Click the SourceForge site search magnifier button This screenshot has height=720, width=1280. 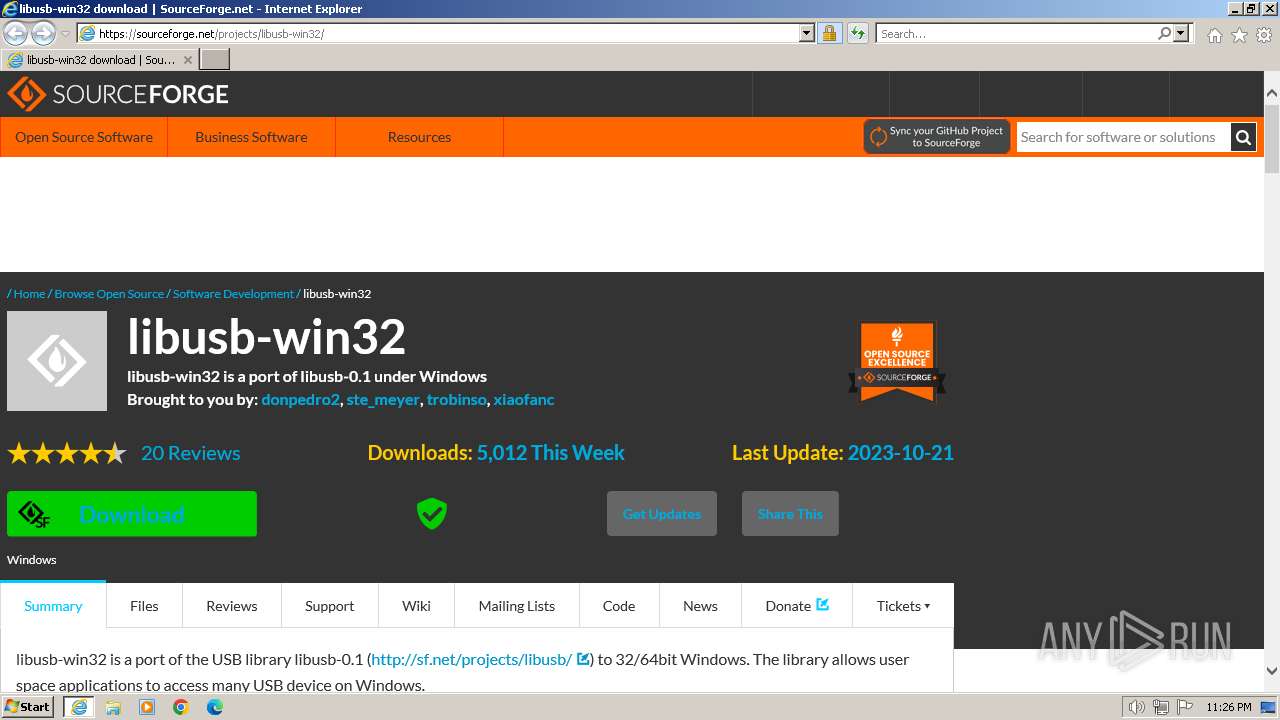pyautogui.click(x=1243, y=137)
